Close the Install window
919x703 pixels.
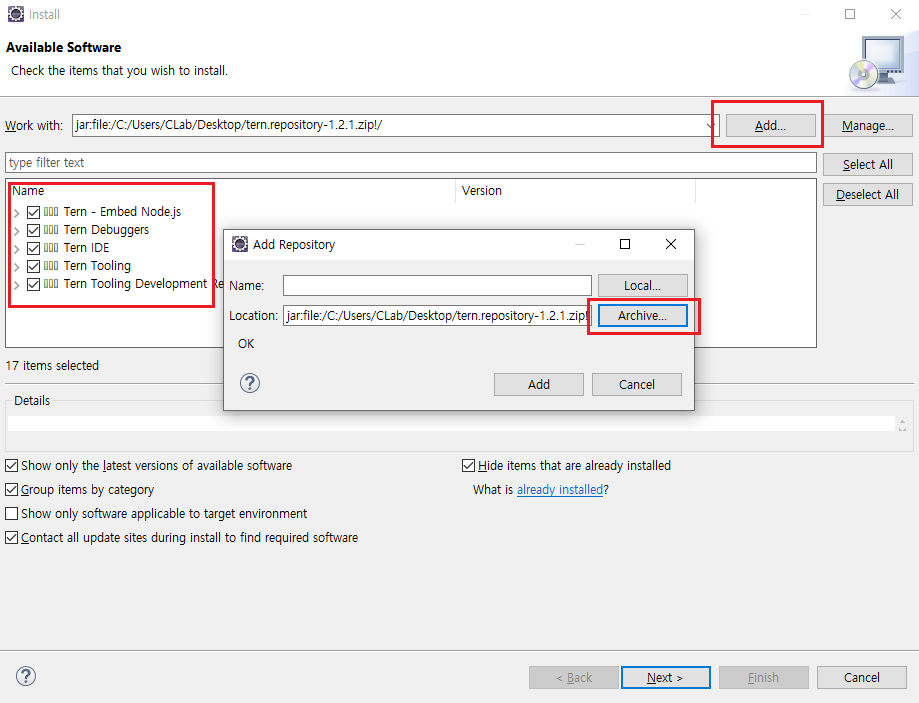tap(896, 14)
